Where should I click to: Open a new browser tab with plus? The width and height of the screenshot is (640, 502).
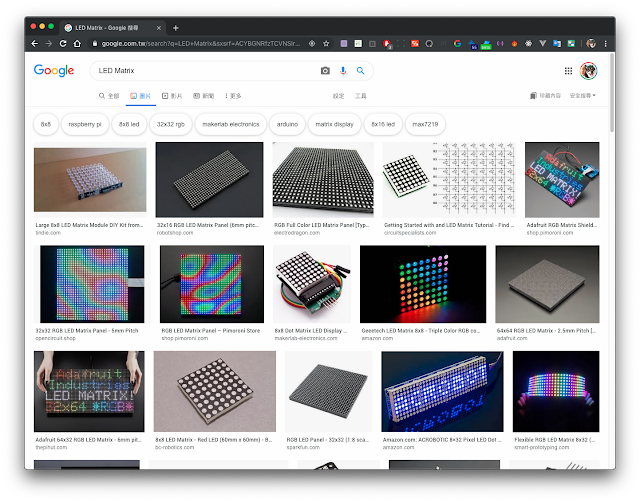click(x=176, y=28)
